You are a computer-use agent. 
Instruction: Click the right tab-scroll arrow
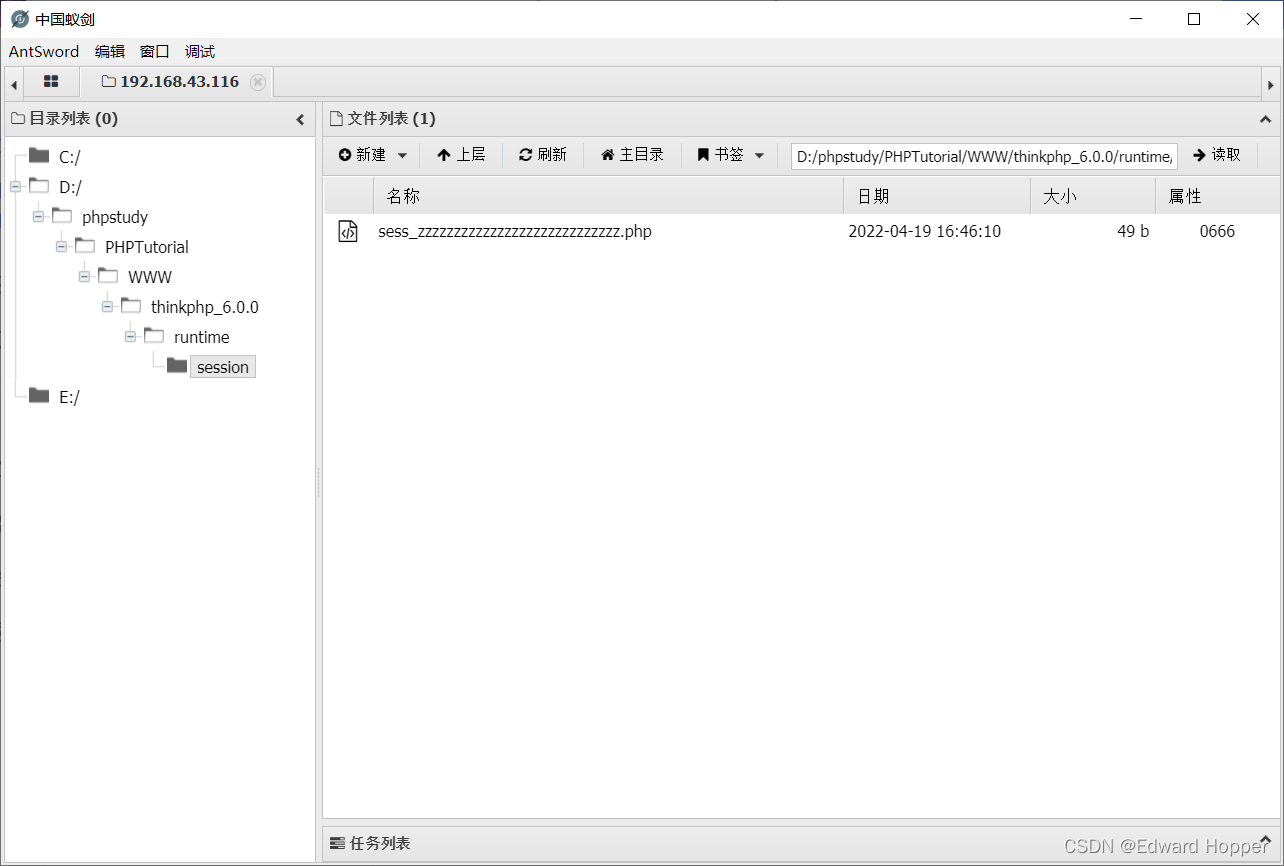(x=1272, y=83)
